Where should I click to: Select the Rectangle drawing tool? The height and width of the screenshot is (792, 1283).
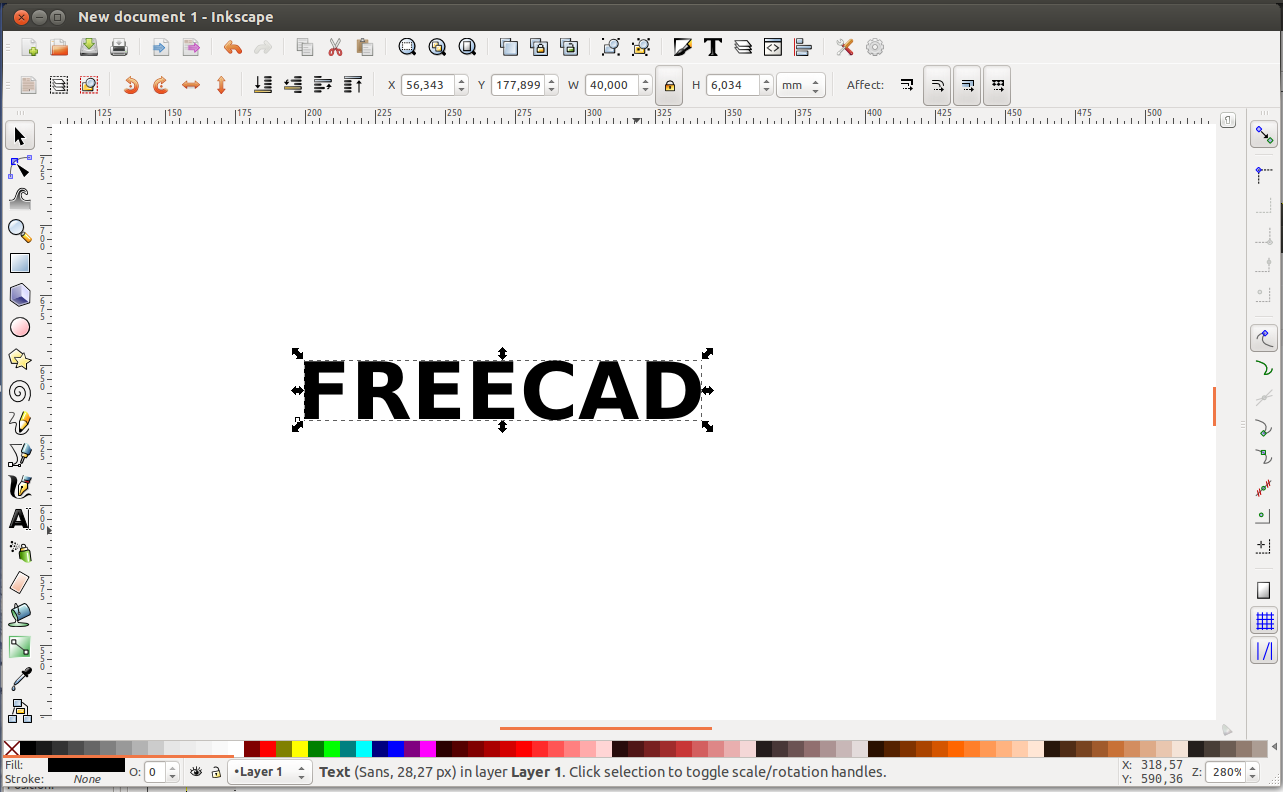point(20,263)
